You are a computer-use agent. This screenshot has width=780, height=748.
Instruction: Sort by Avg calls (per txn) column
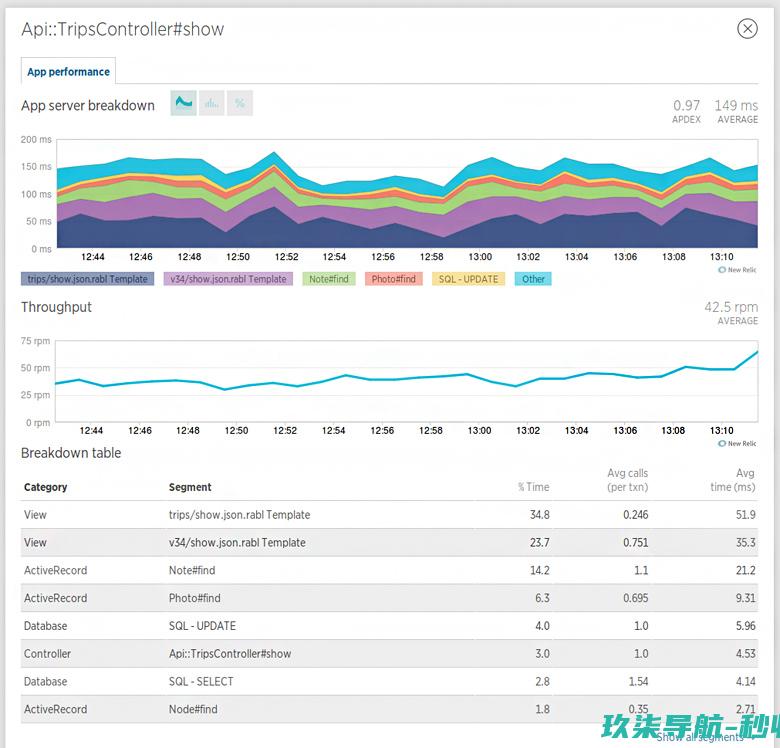click(x=627, y=480)
